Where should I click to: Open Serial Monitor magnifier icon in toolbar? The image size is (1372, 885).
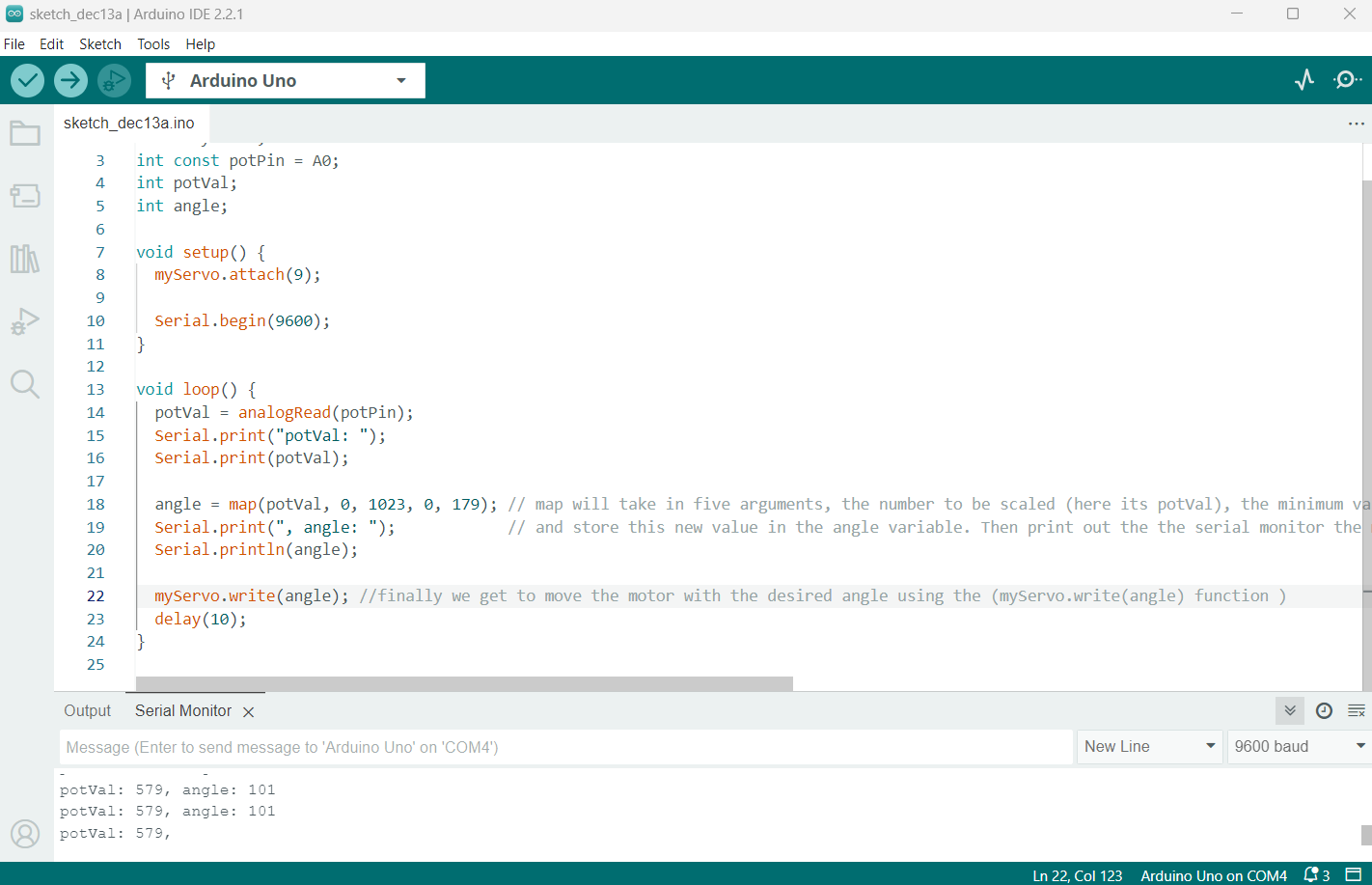click(1347, 80)
